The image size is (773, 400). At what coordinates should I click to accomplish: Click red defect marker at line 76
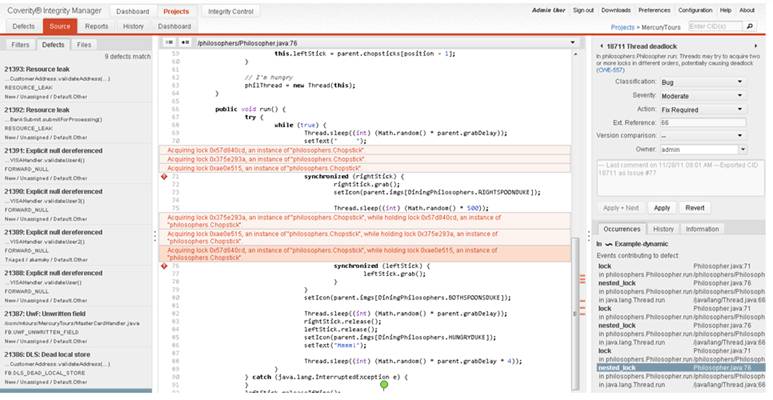164,265
